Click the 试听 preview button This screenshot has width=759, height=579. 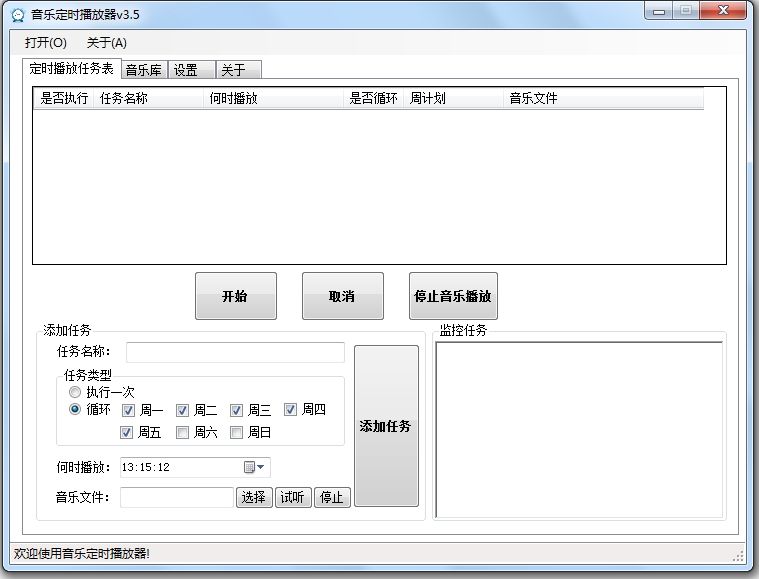pyautogui.click(x=293, y=497)
